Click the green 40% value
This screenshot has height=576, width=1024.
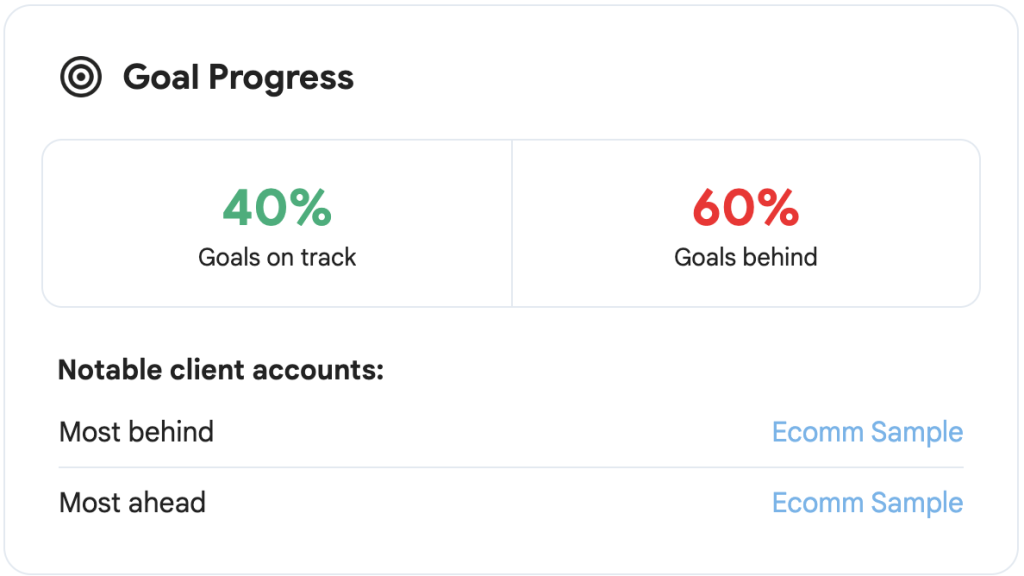pyautogui.click(x=277, y=208)
